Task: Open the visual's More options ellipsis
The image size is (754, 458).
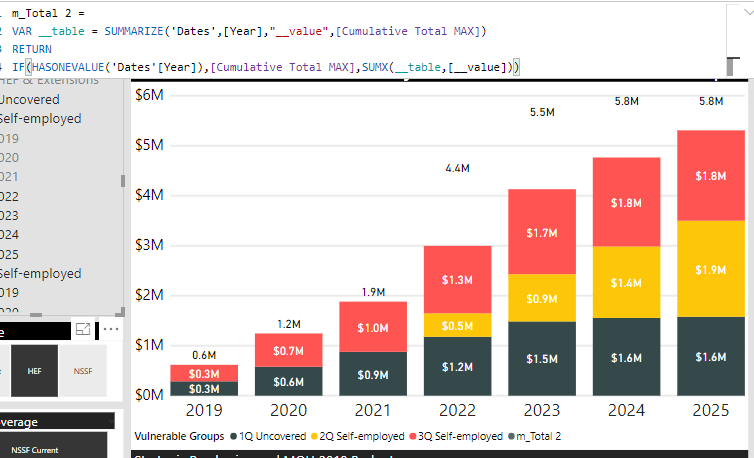Action: [x=111, y=330]
